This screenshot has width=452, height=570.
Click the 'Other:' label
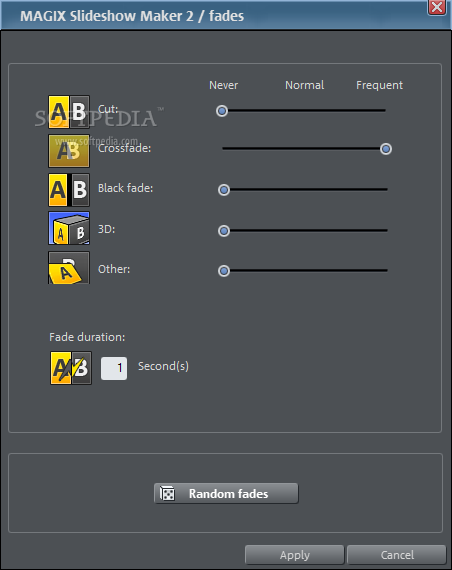click(x=114, y=269)
